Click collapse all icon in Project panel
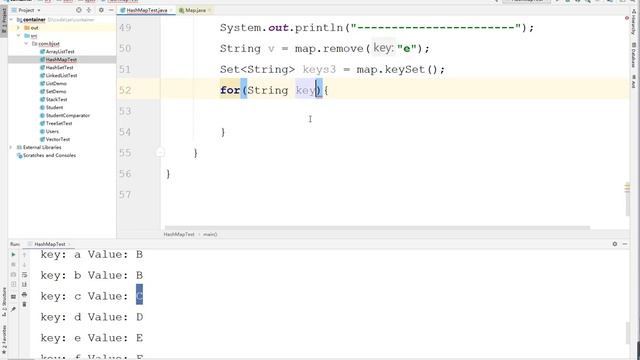 tap(89, 10)
